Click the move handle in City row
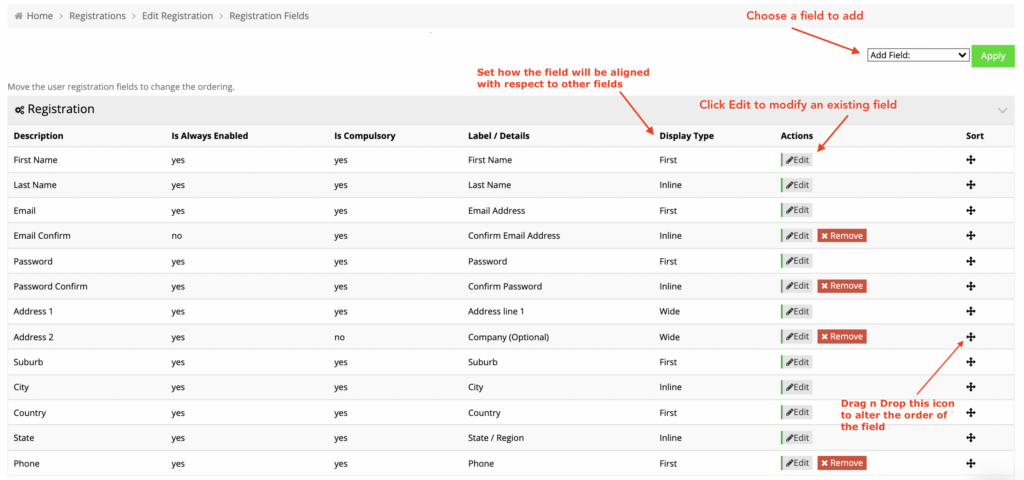 tap(970, 387)
